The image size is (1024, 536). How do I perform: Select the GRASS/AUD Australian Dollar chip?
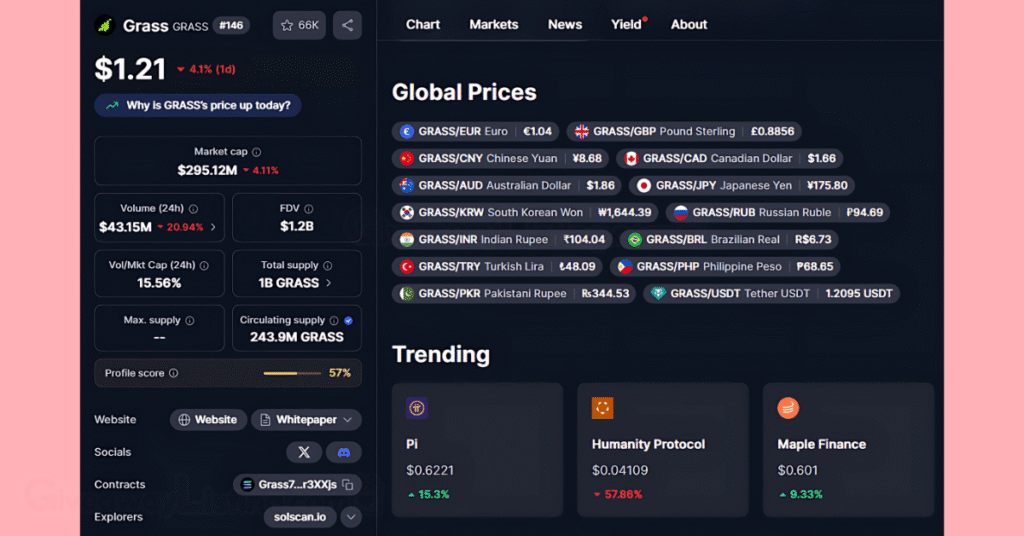(x=507, y=186)
